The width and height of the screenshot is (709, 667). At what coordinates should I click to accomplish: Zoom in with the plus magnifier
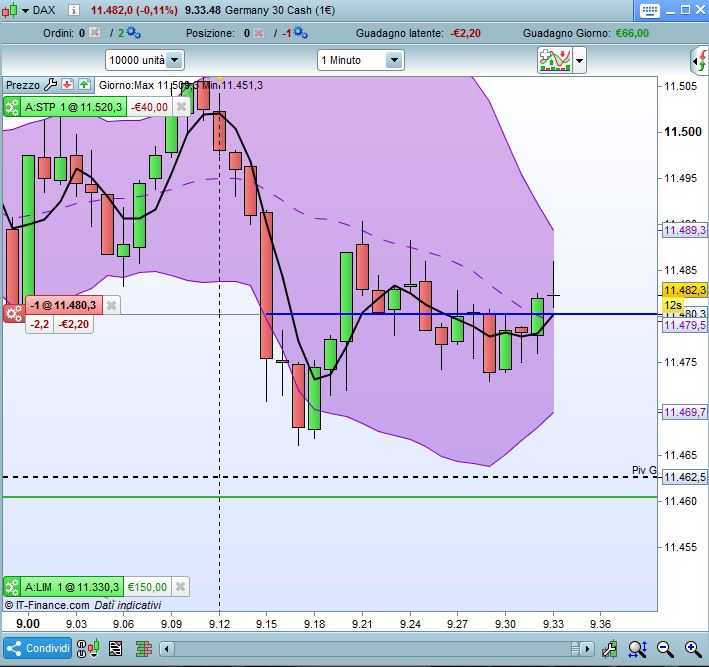tap(693, 649)
